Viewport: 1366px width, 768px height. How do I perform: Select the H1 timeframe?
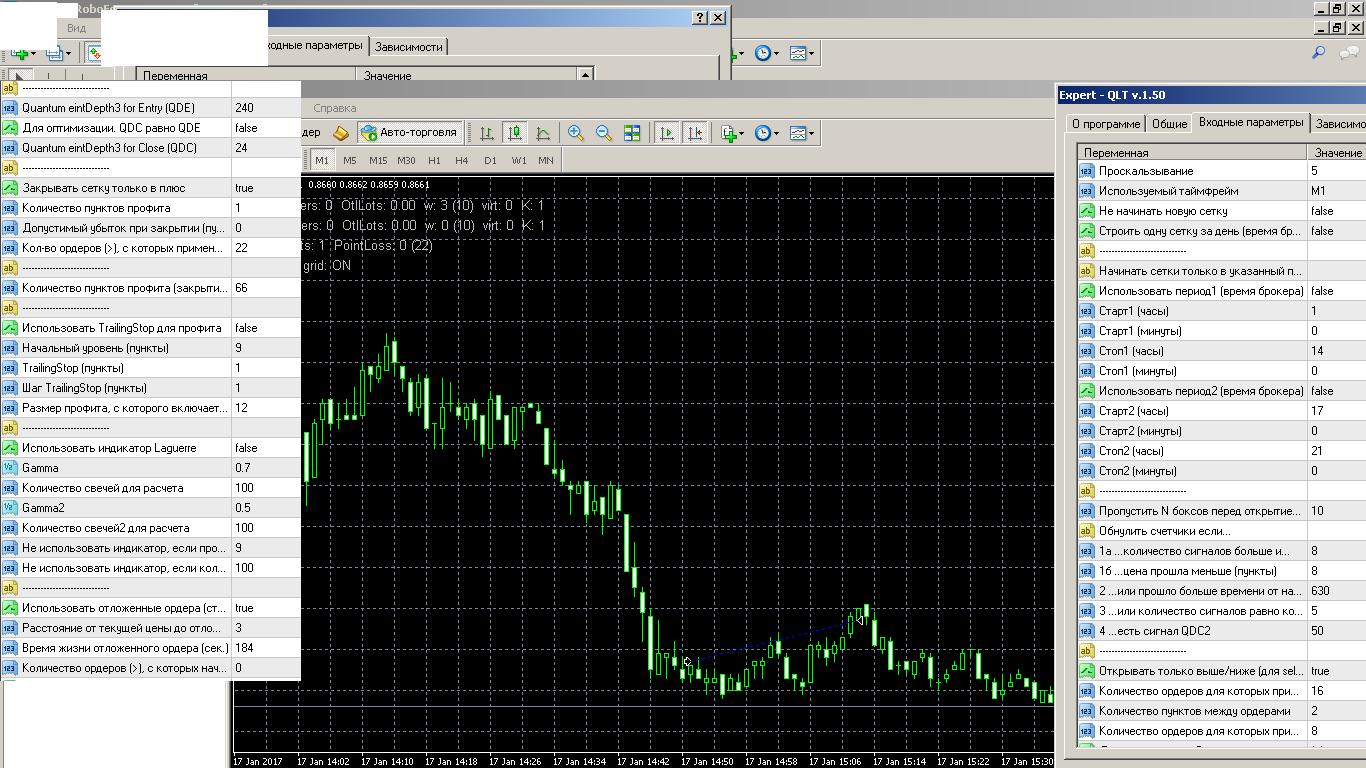434,160
